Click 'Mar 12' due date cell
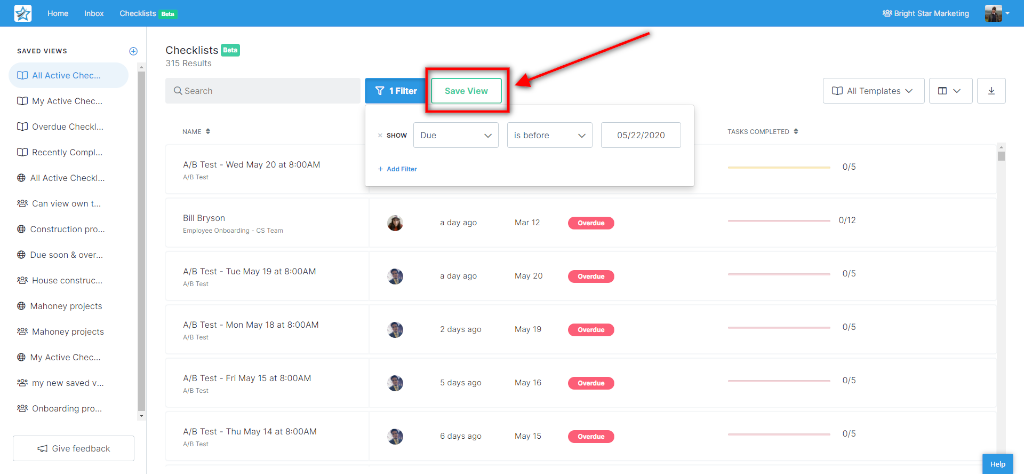 pos(527,223)
